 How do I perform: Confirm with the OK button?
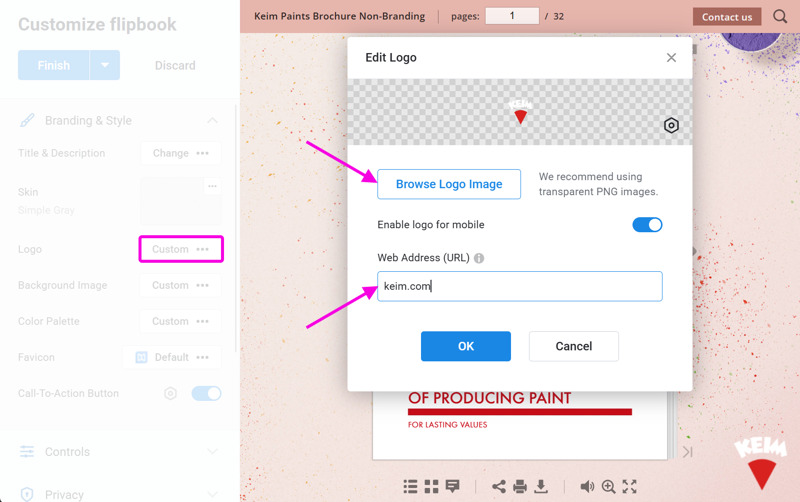coord(466,346)
